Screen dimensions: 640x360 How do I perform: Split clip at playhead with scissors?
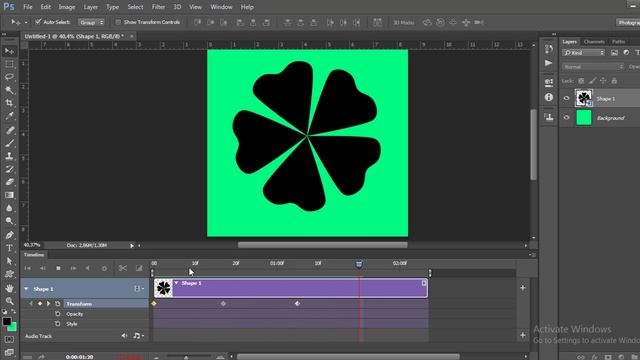(x=122, y=268)
